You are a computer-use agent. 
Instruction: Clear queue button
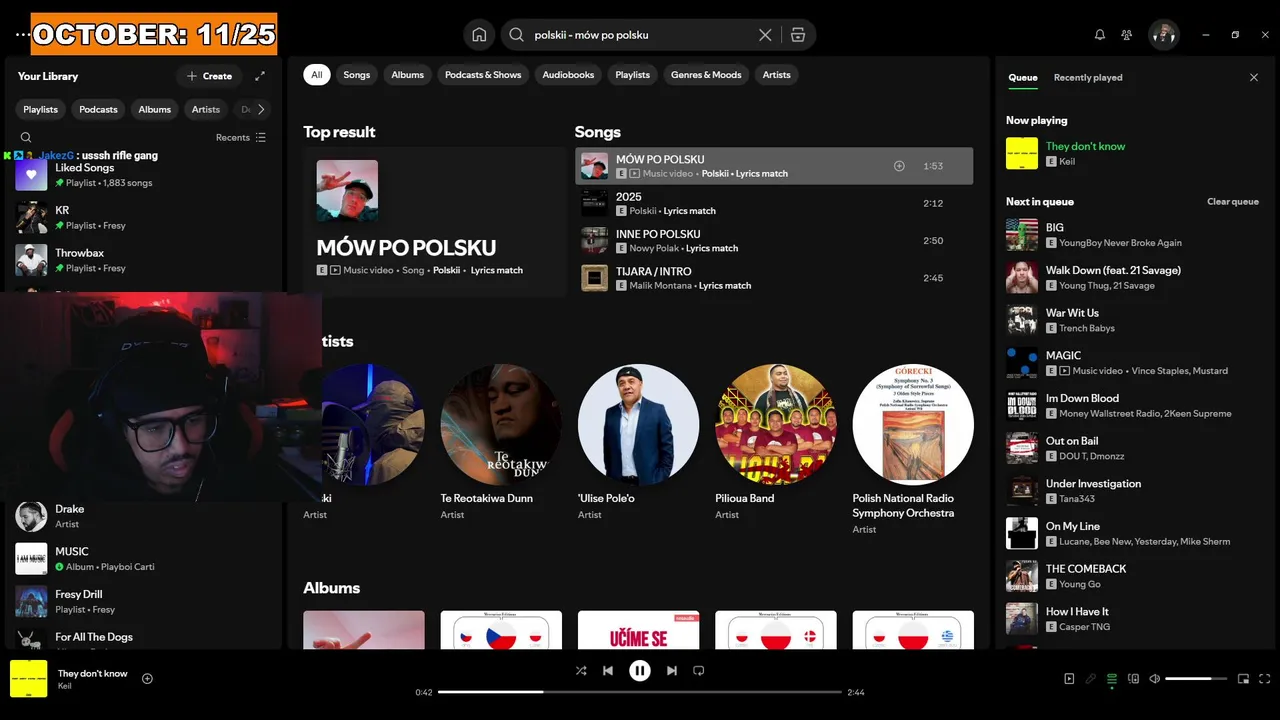[x=1233, y=202]
